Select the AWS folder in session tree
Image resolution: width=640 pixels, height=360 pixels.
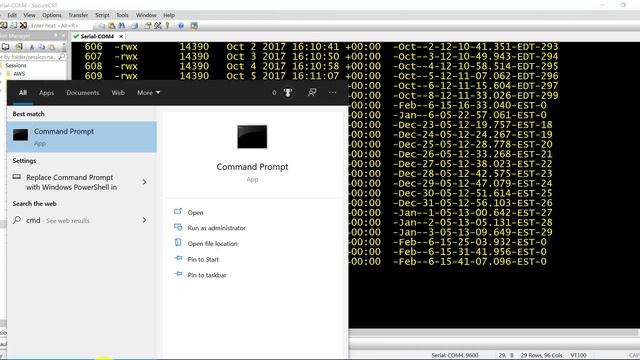click(19, 74)
